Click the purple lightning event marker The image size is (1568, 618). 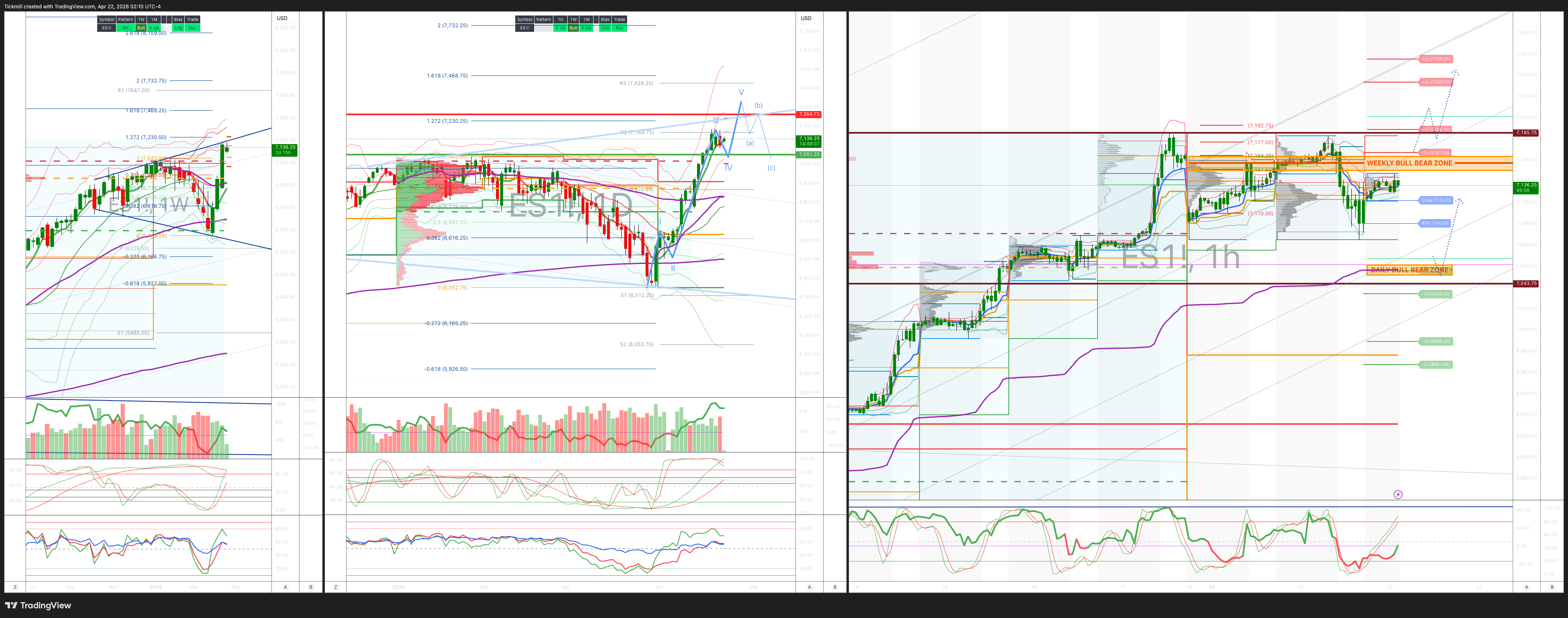[1398, 494]
